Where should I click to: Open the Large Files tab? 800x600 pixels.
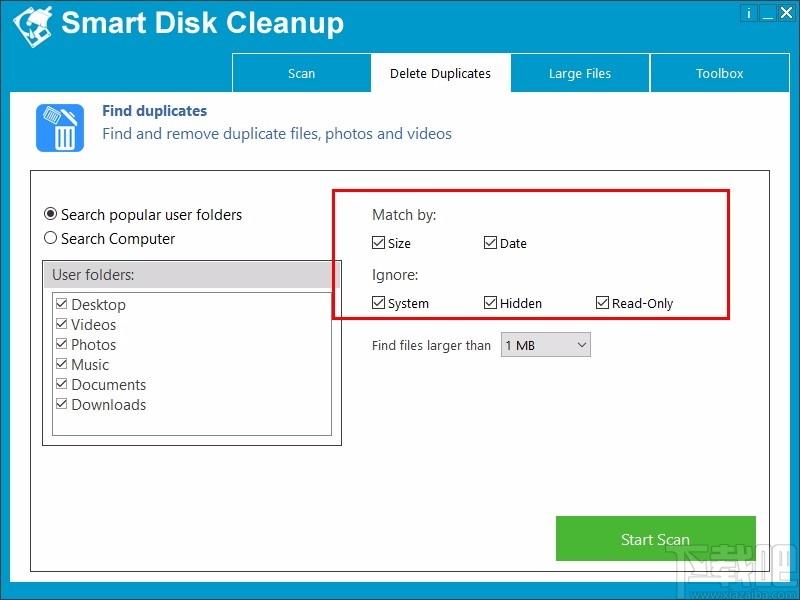click(580, 73)
